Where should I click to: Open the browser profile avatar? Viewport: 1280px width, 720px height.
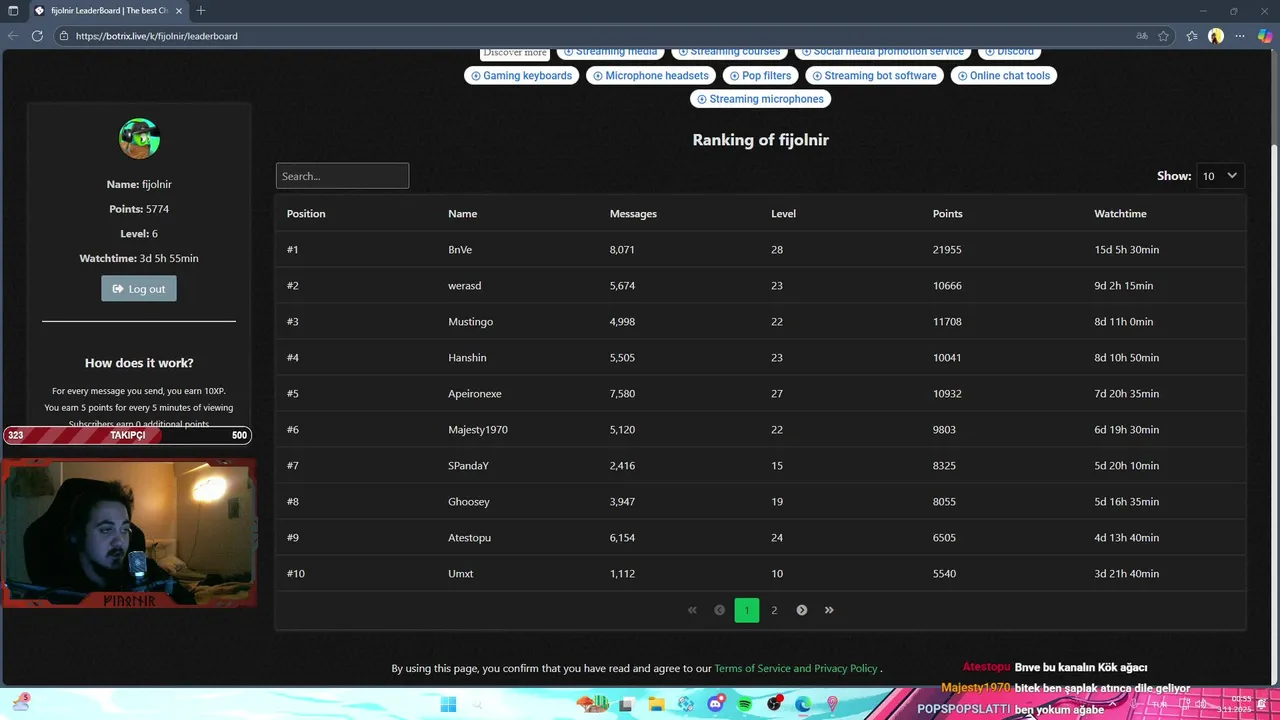(x=1216, y=36)
